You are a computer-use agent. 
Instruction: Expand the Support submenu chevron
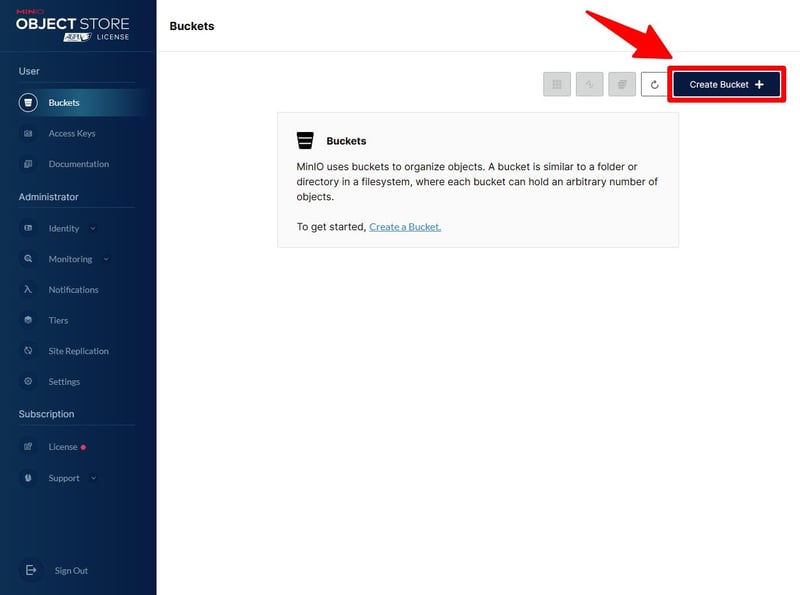(x=93, y=478)
